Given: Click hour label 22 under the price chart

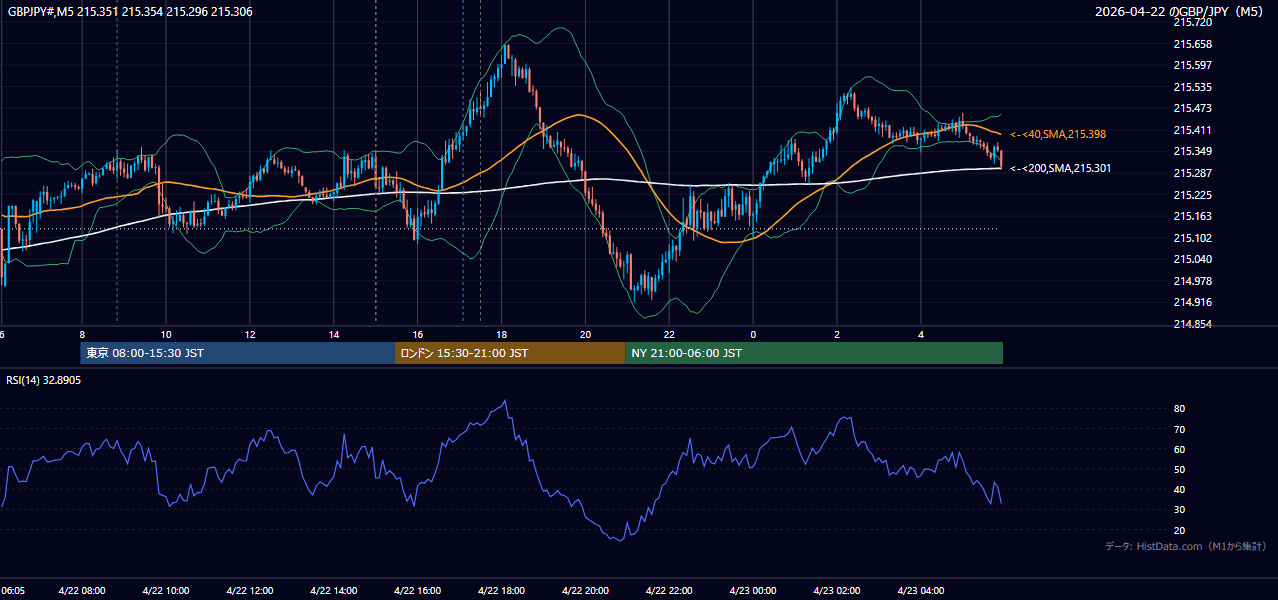Looking at the screenshot, I should [670, 335].
